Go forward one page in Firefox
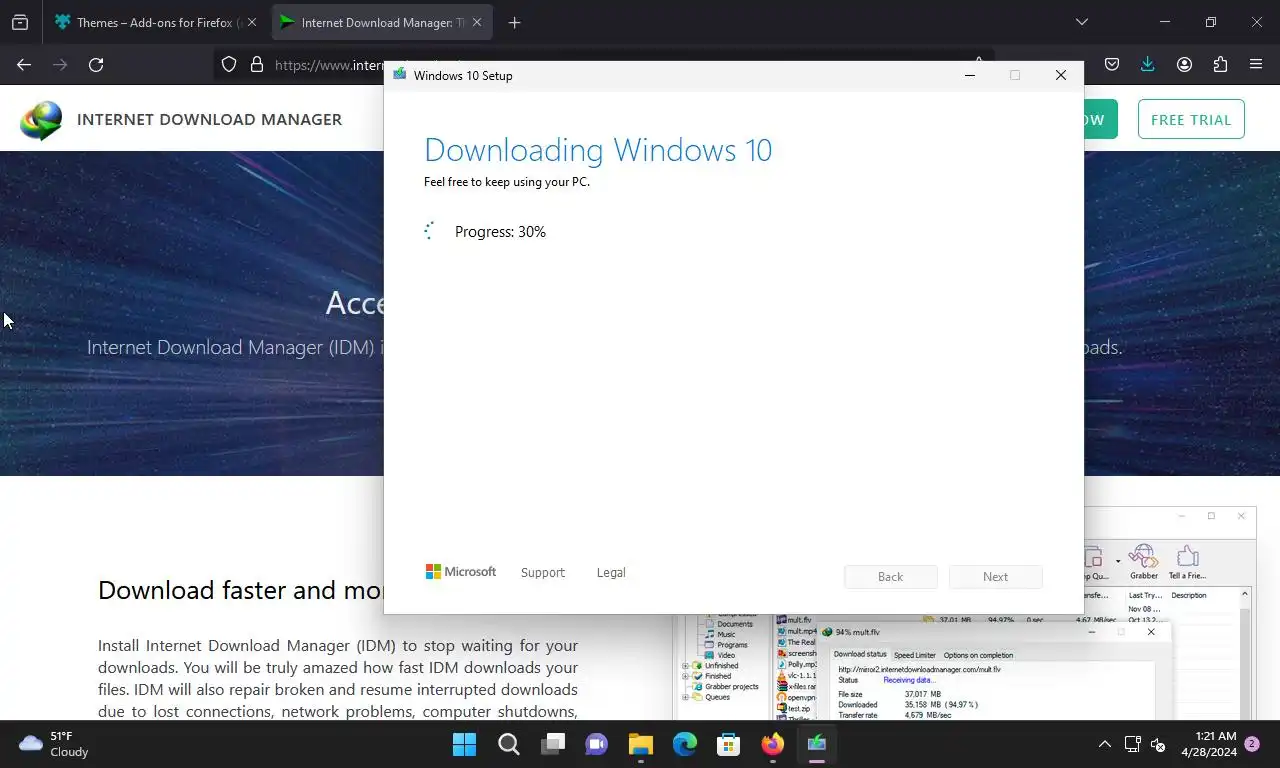Screen dimensions: 1280x768 [x=60, y=65]
